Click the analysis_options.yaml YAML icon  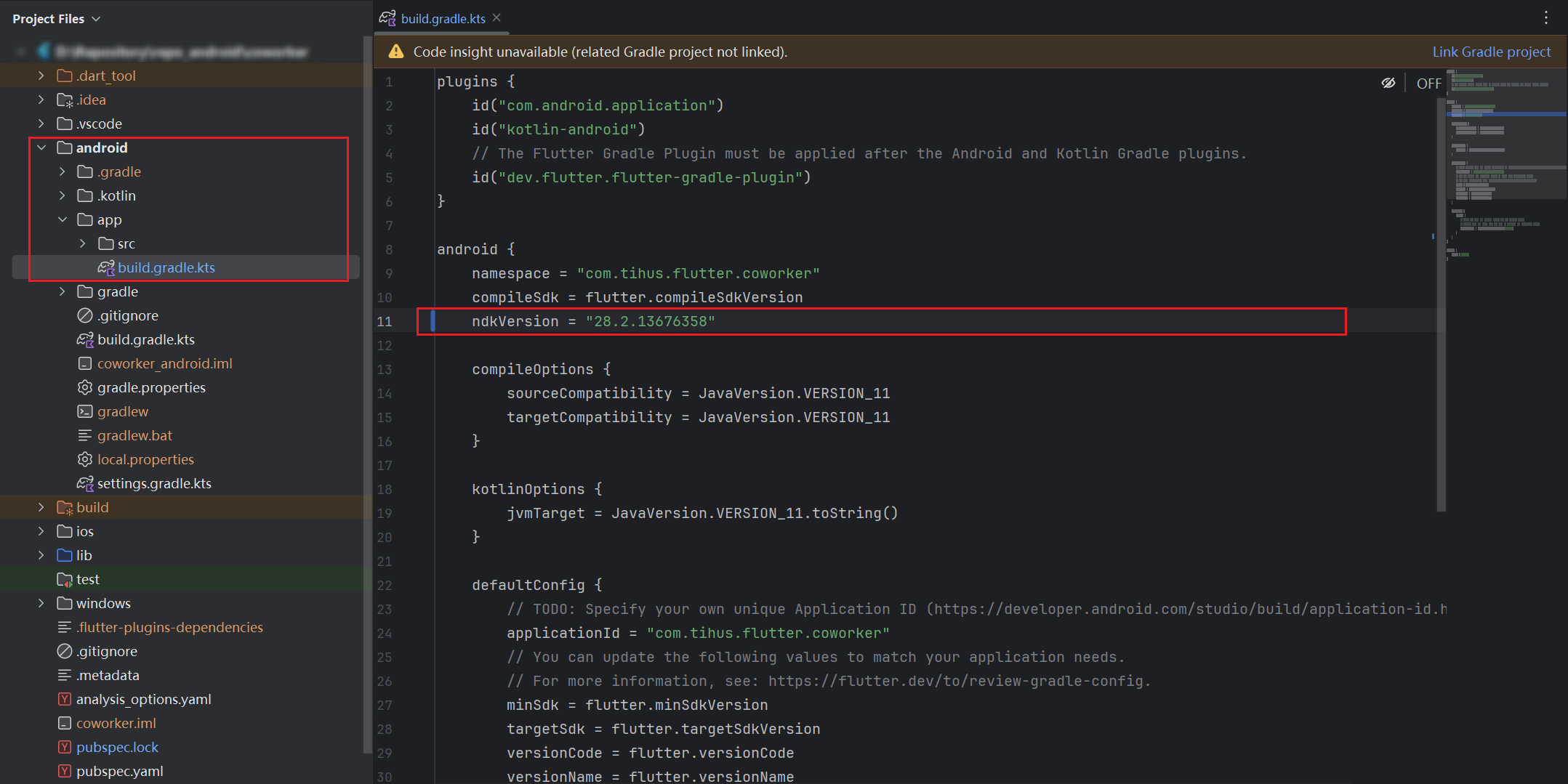pos(65,699)
